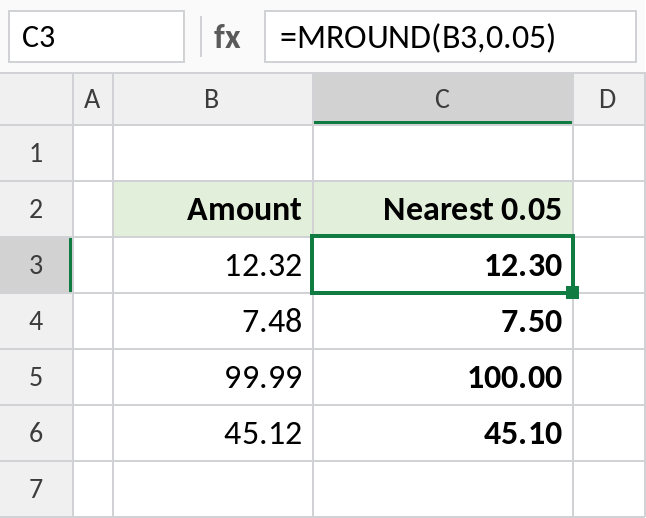Click cell with value 7.50

tap(443, 321)
